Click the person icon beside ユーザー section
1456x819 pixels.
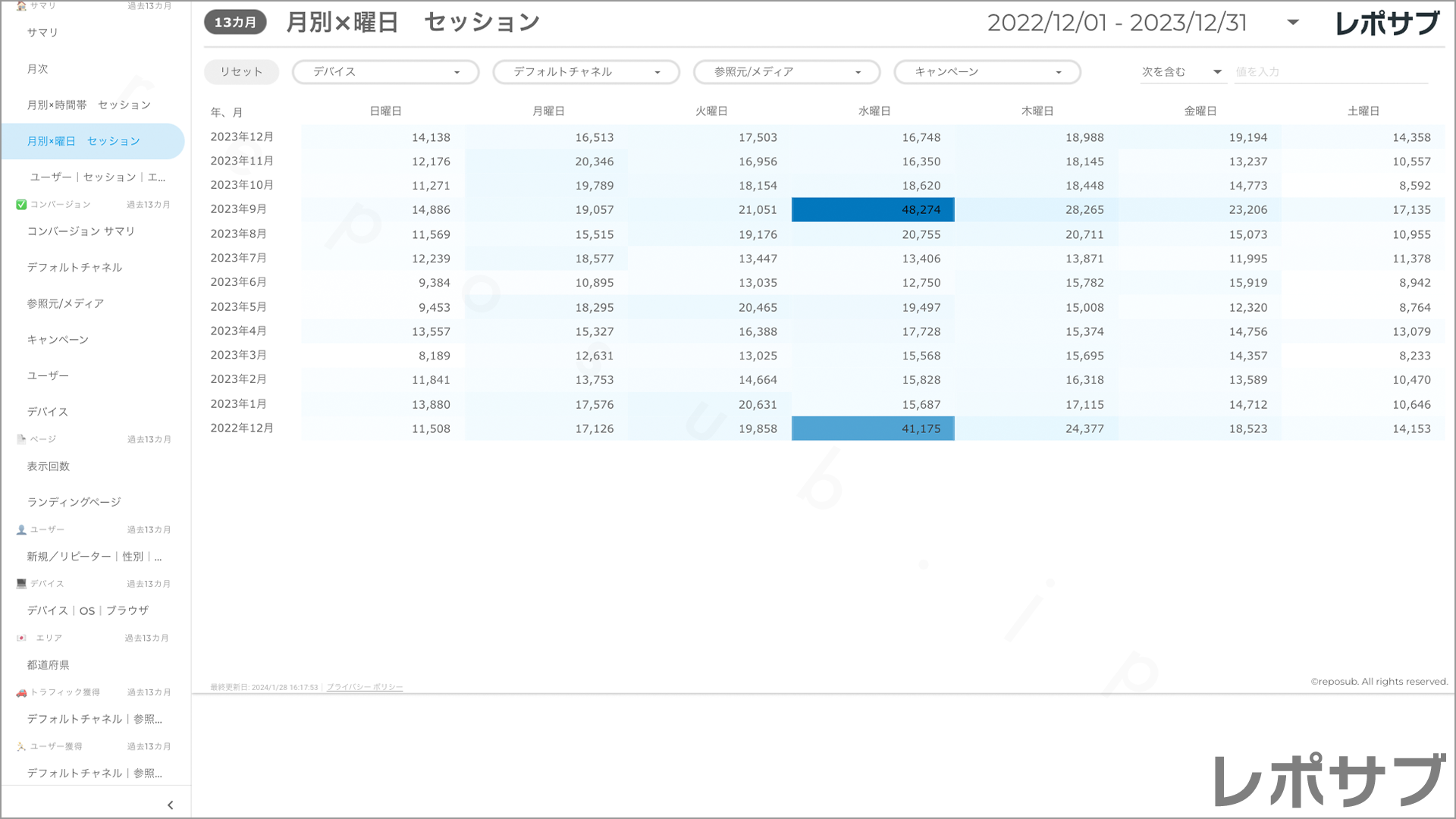click(21, 530)
